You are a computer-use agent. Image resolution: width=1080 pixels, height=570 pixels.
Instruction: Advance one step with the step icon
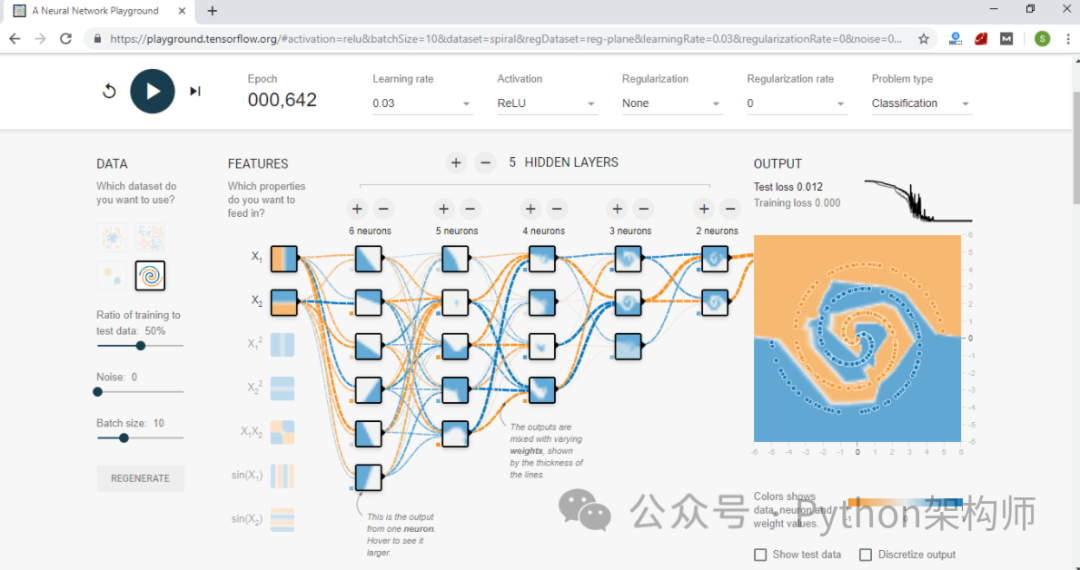195,91
